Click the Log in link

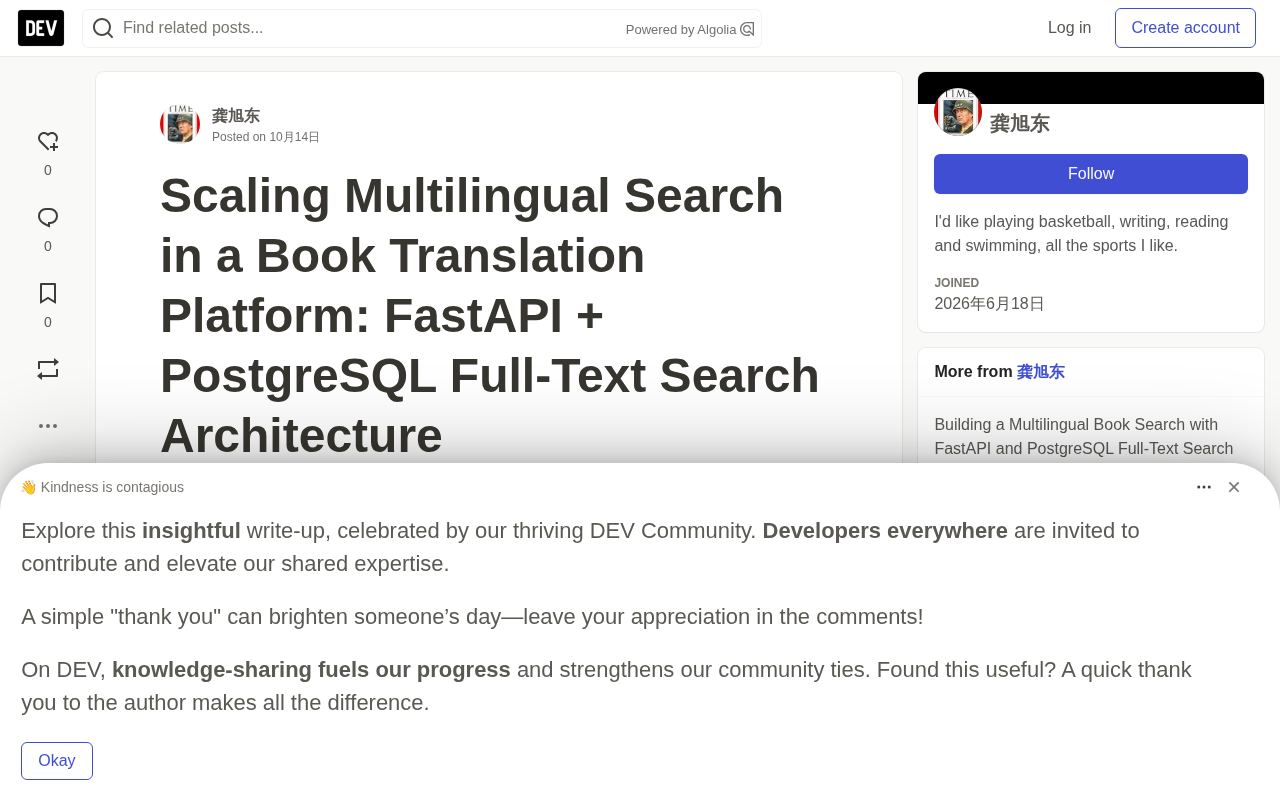click(1069, 28)
